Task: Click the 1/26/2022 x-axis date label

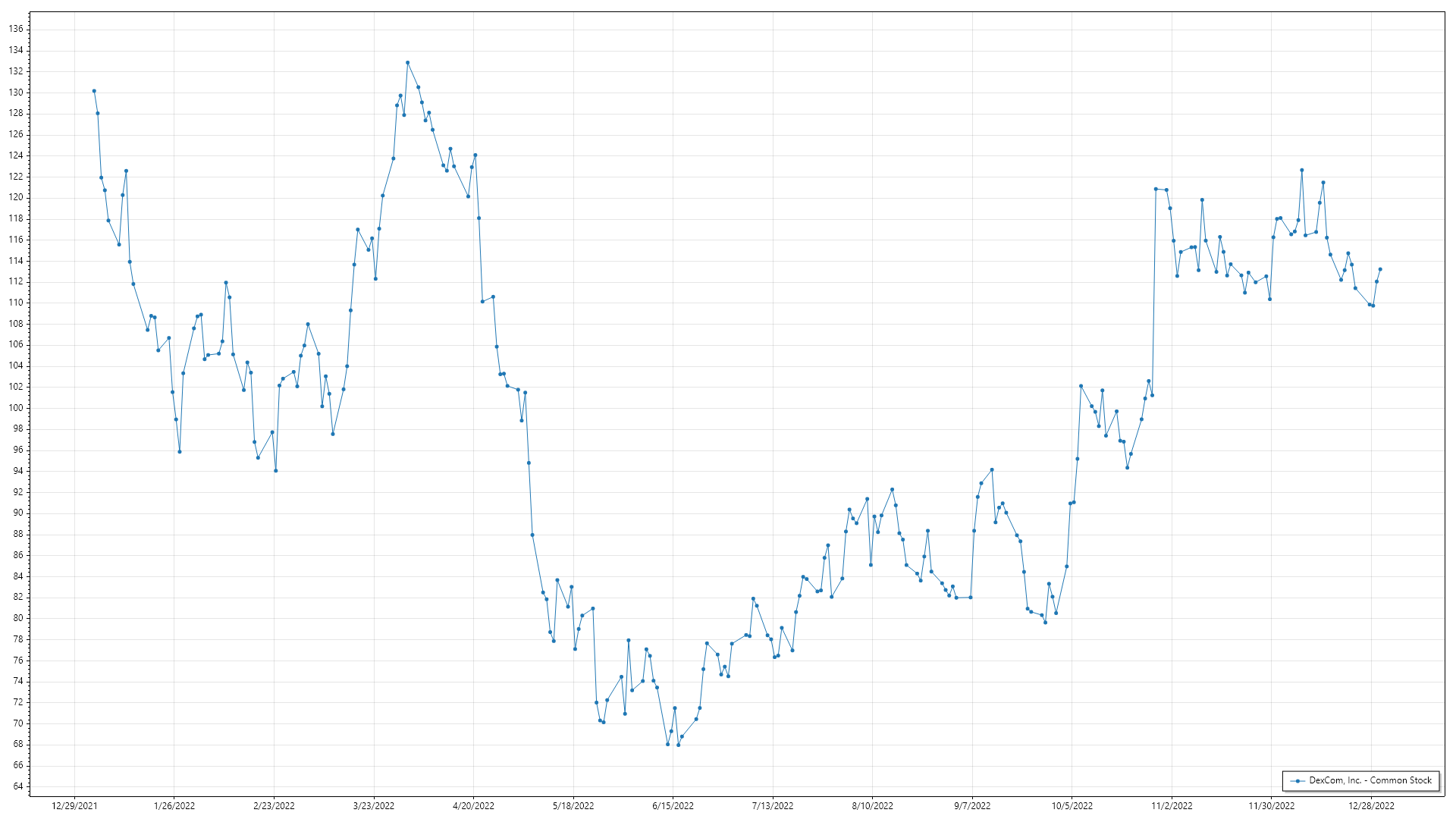Action: click(x=174, y=806)
